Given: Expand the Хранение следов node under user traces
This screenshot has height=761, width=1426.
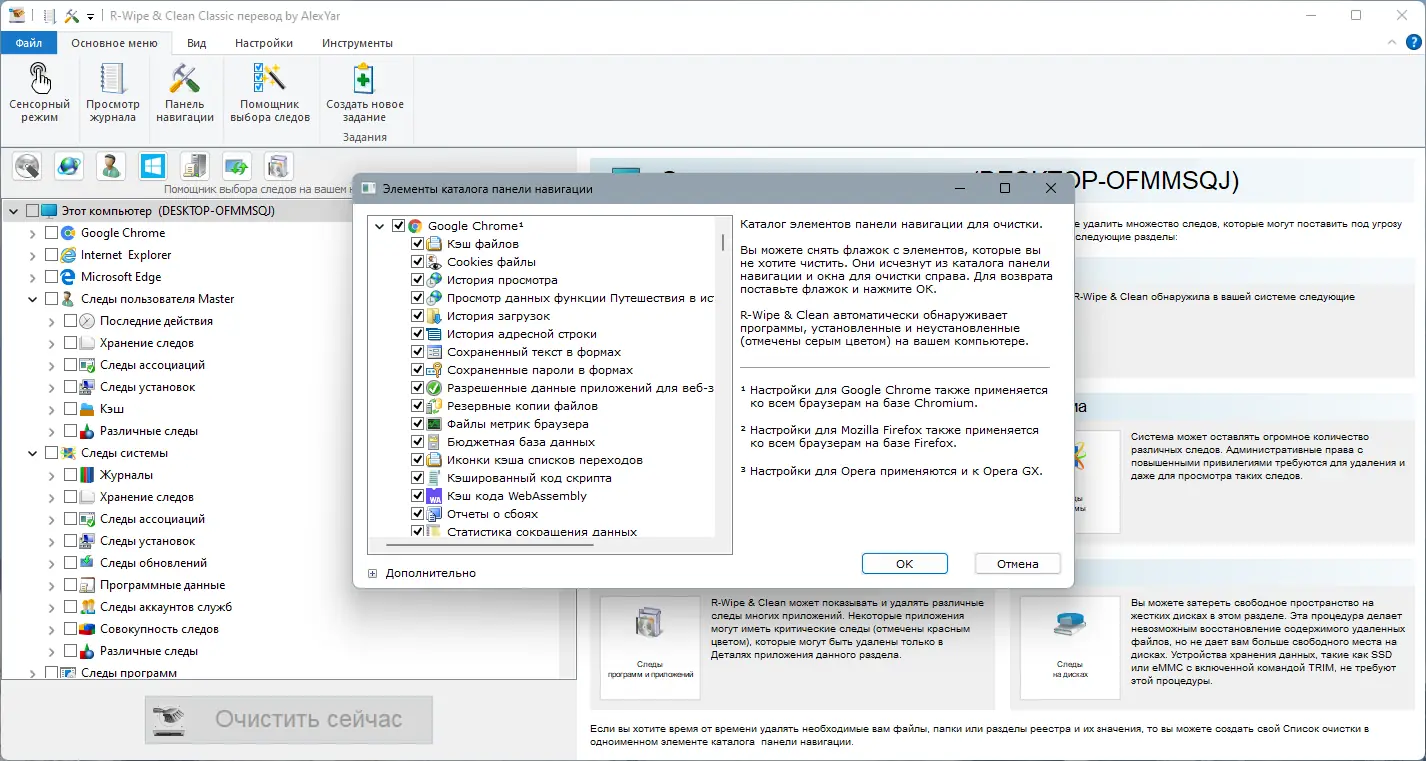Looking at the screenshot, I should point(52,343).
